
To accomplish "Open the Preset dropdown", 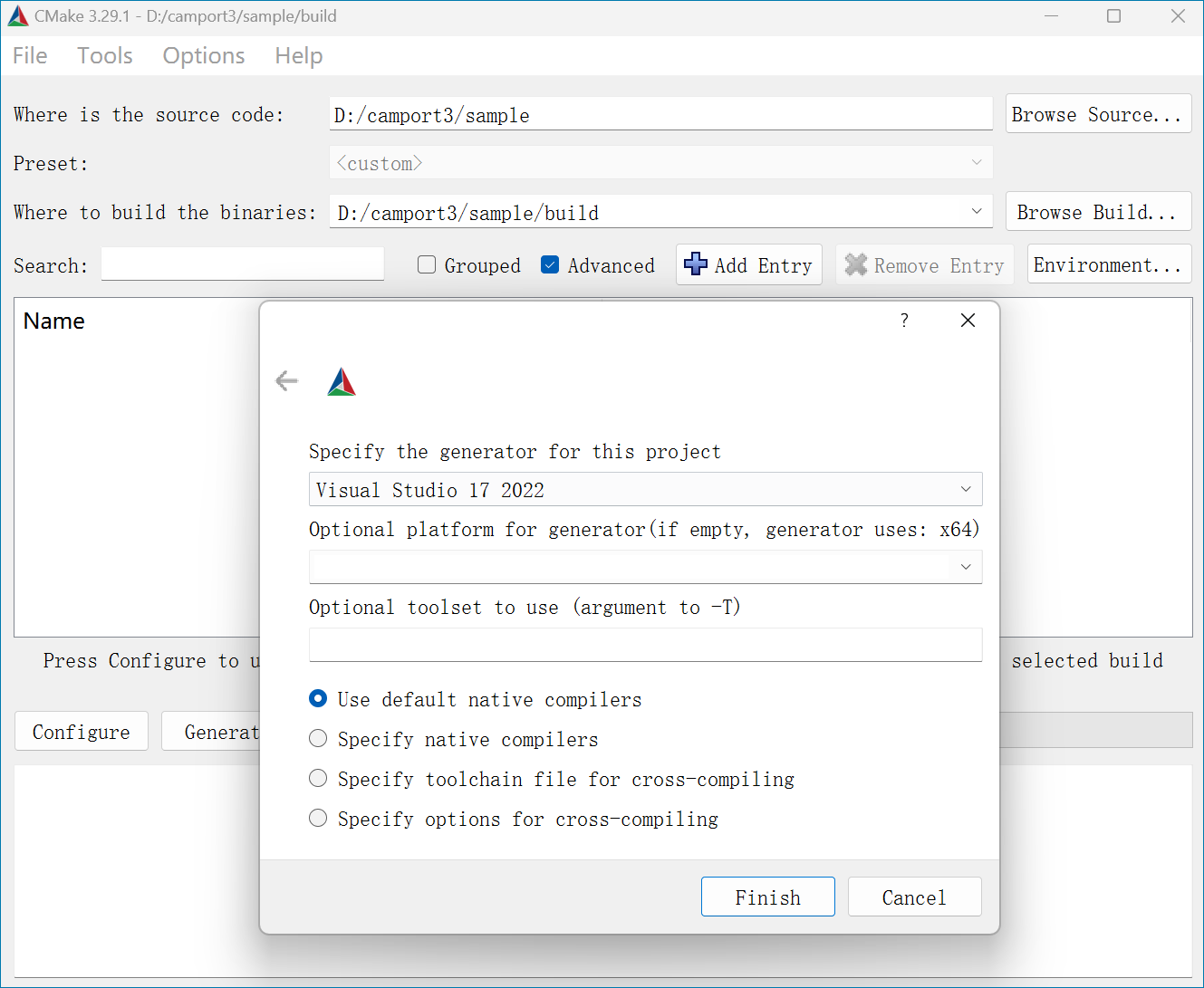I will point(661,163).
